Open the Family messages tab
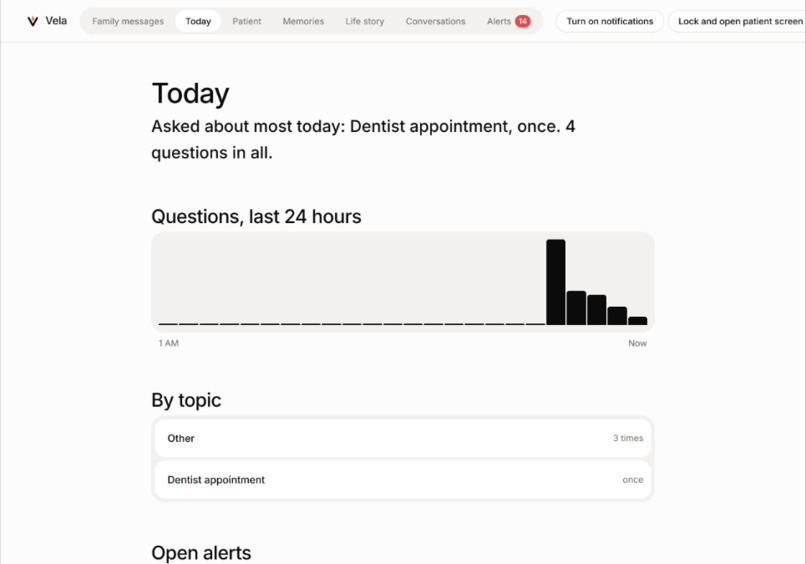Screen dimensions: 806x564 click(128, 21)
